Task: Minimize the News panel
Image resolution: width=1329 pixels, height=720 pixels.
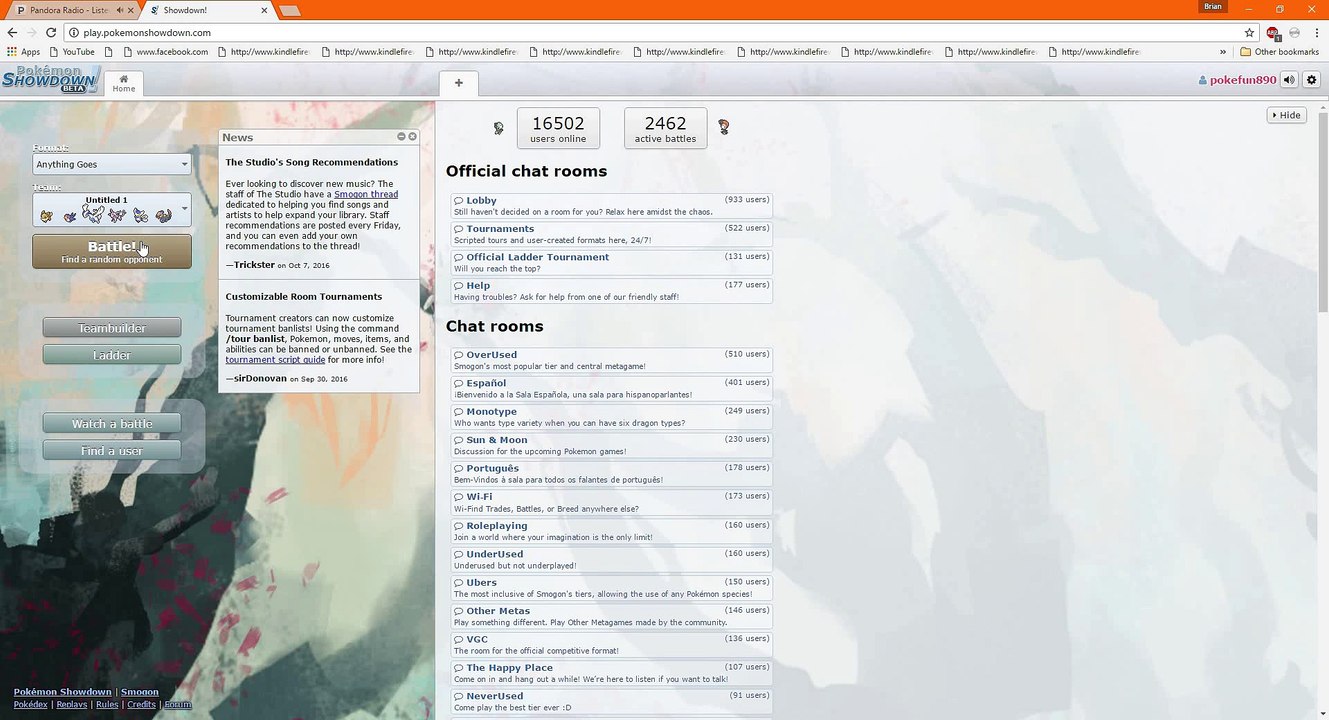Action: click(401, 137)
